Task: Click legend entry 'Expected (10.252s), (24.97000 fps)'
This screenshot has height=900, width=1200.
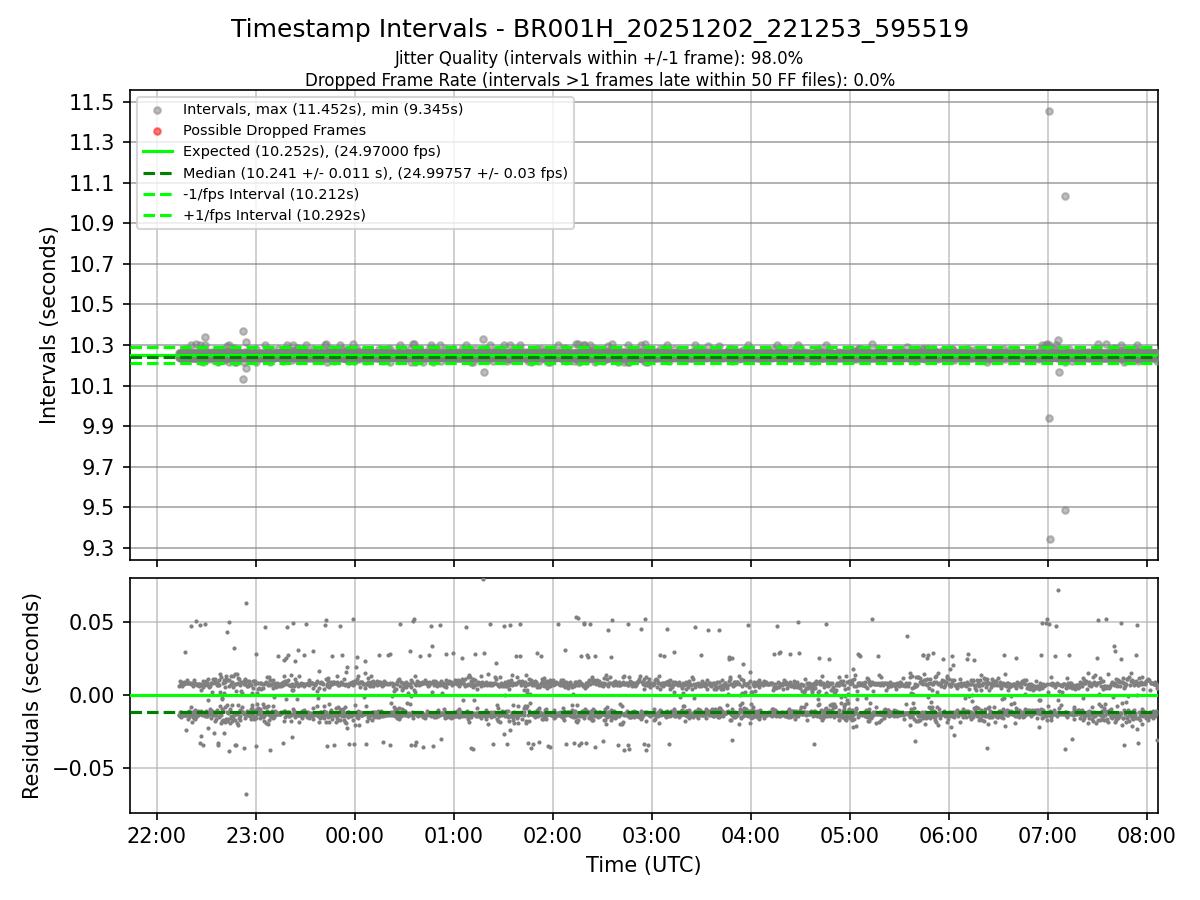Action: click(312, 151)
